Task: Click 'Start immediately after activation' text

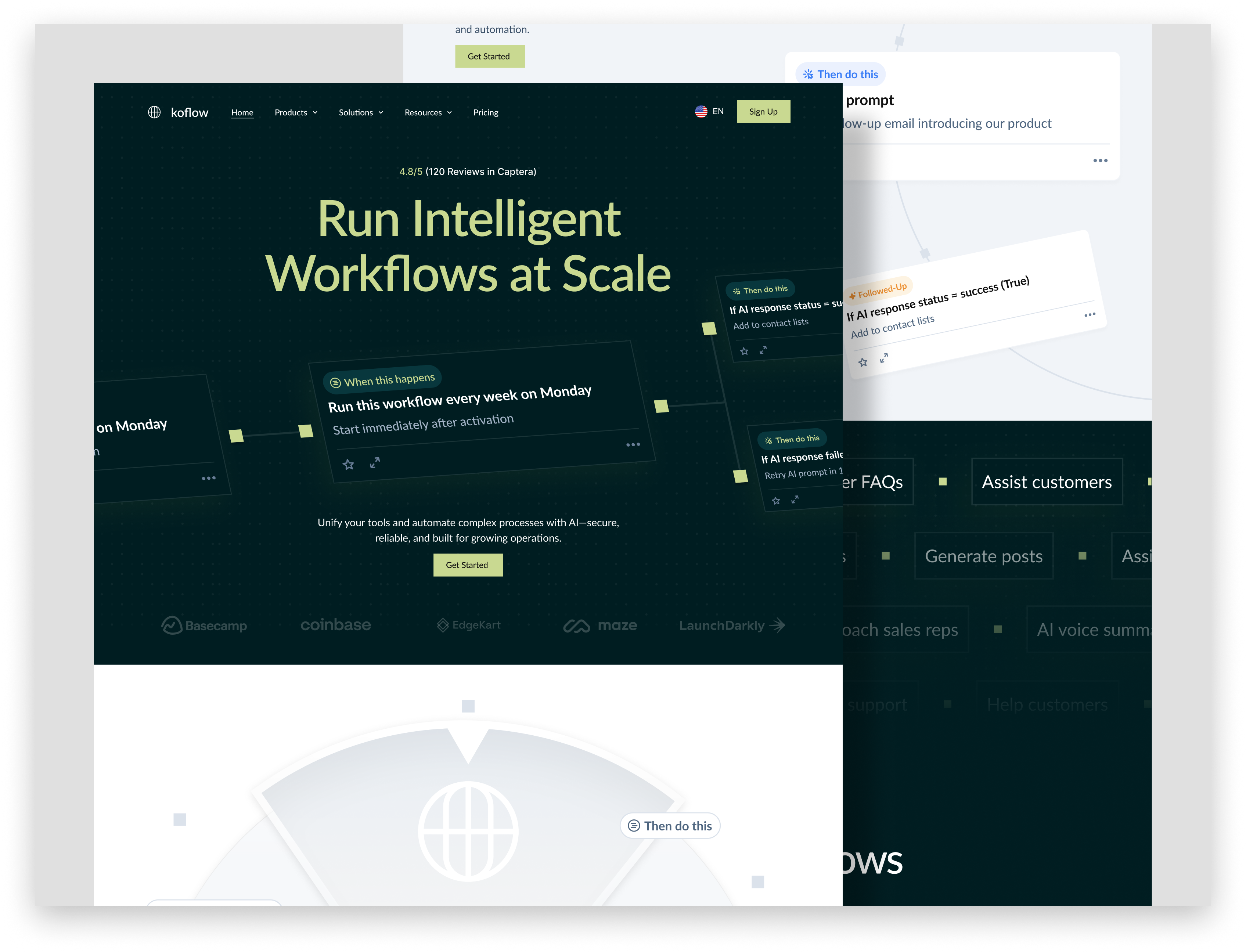Action: (x=423, y=424)
